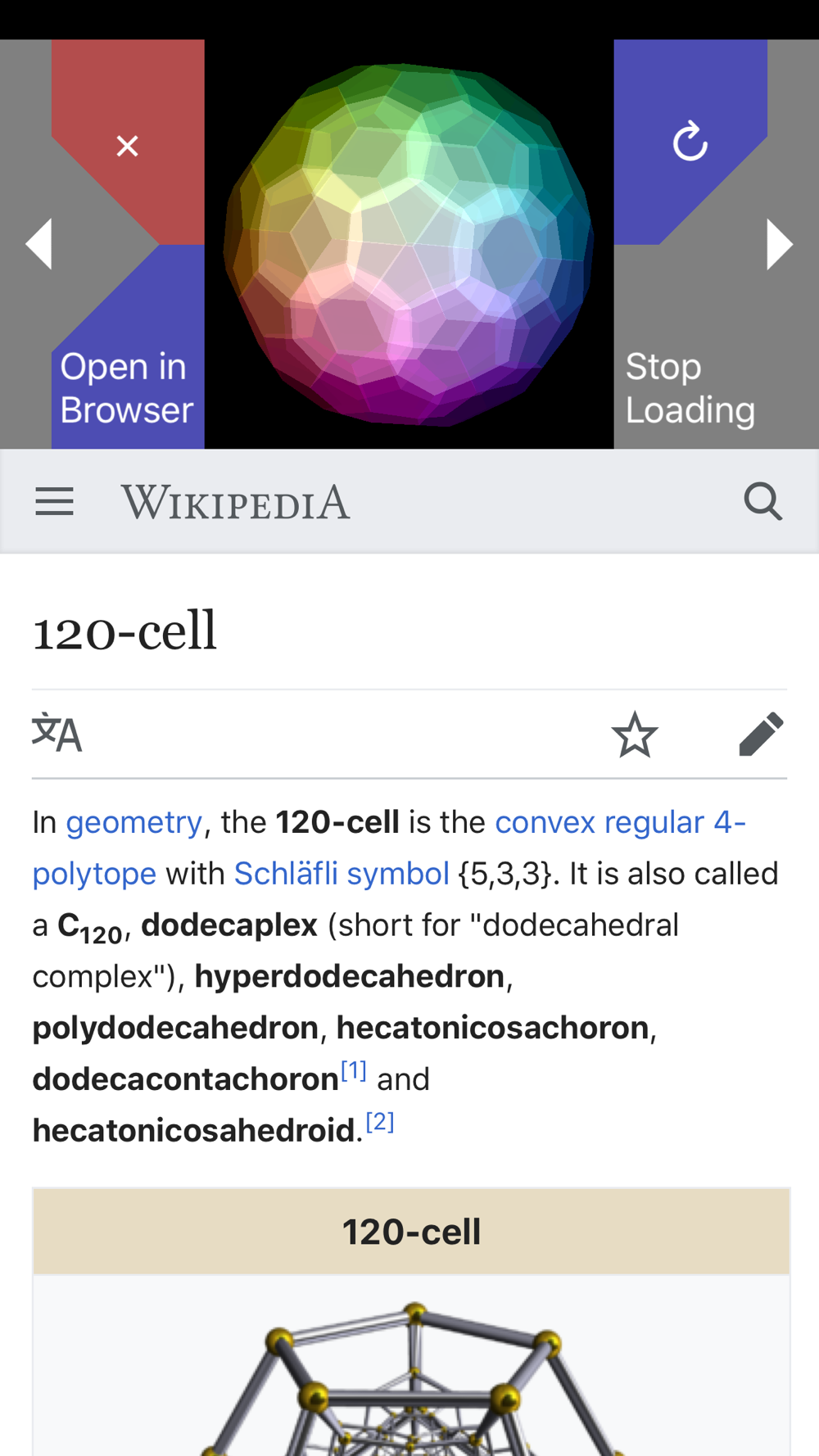Tap the Wikipedia wordmark logo
Screen dimensions: 819x1456
pos(236,502)
